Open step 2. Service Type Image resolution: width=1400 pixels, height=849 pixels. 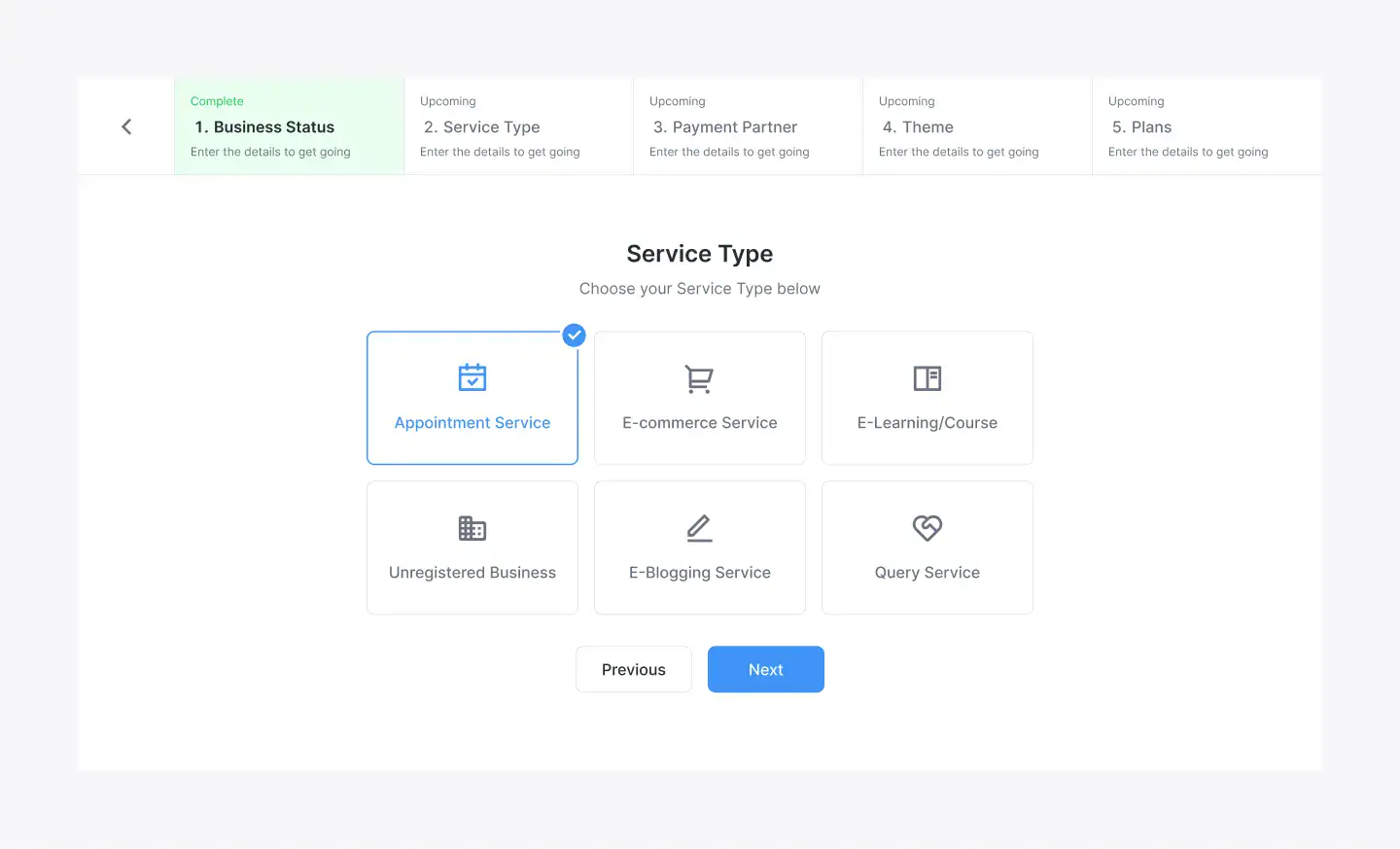[x=518, y=126]
